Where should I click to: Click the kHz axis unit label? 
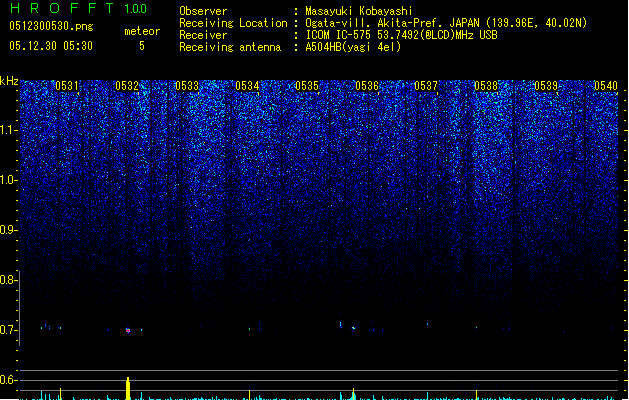[x=9, y=81]
